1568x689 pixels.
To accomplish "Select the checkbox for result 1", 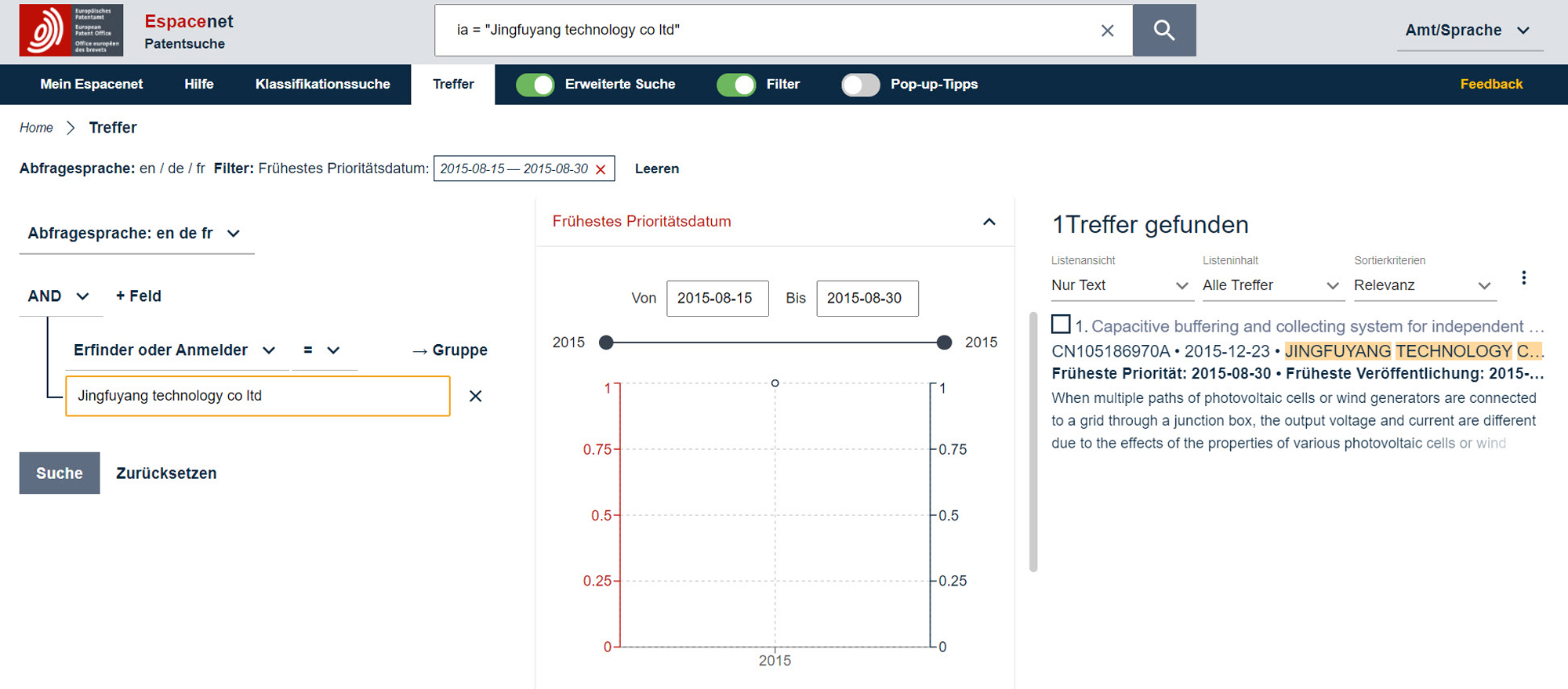I will coord(1061,324).
